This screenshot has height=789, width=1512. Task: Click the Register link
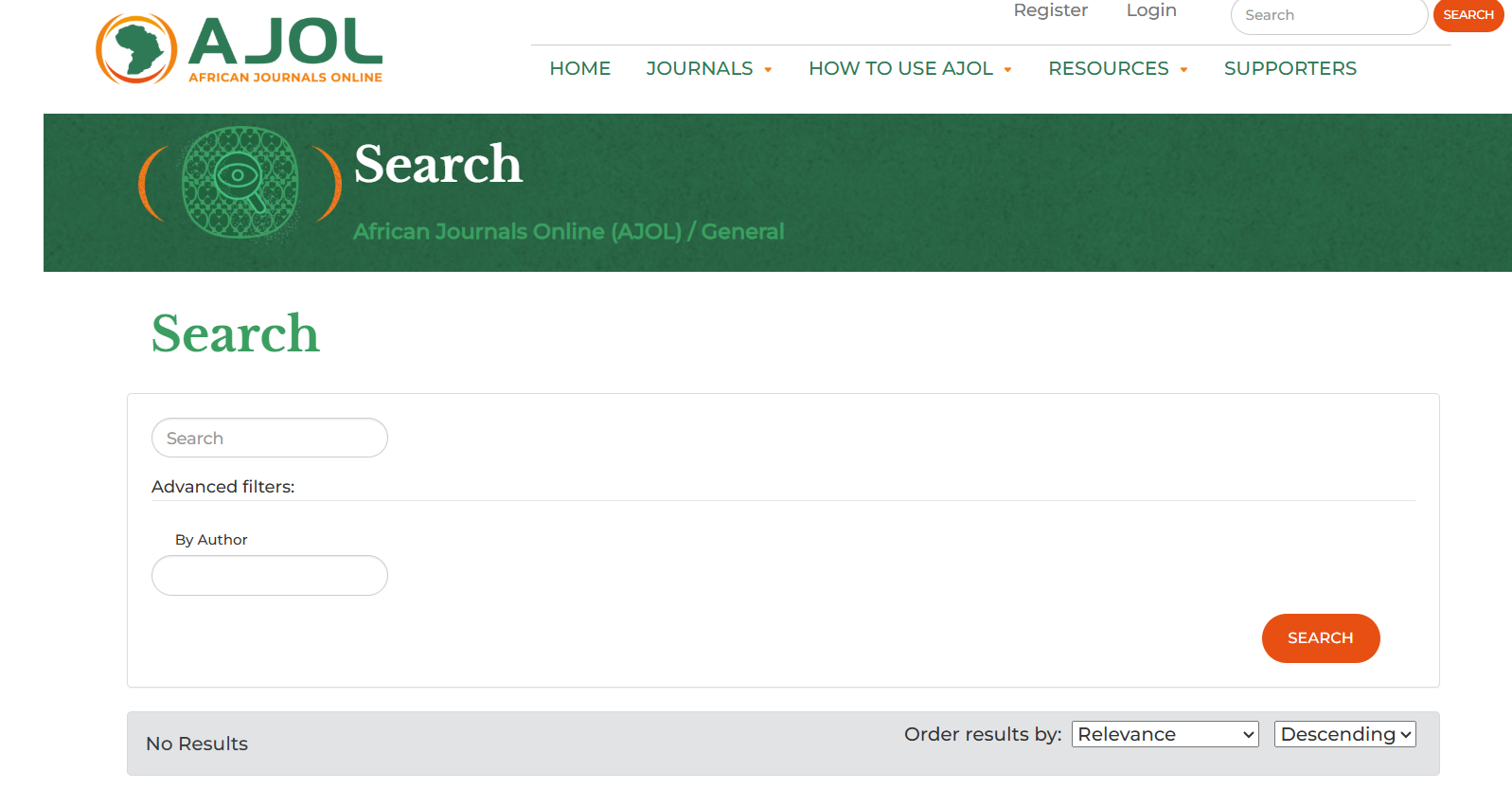[x=1050, y=10]
